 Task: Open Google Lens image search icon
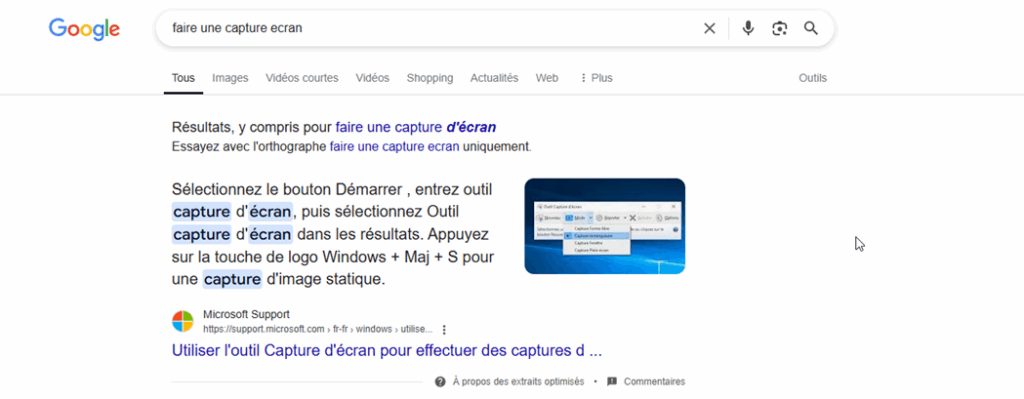(779, 29)
